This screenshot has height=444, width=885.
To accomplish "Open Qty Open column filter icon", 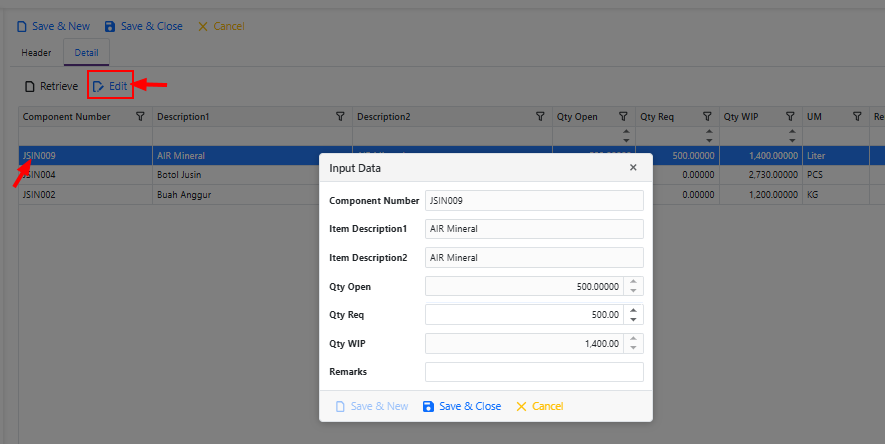I will tap(623, 117).
